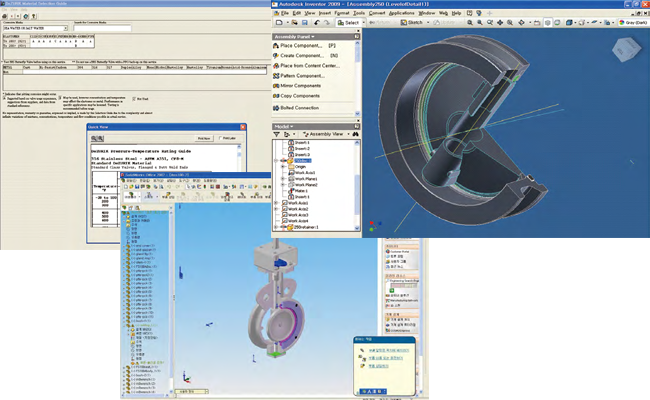Image resolution: width=650 pixels, height=400 pixels.
Task: Open the Tools menu in Inventor
Action: (359, 13)
